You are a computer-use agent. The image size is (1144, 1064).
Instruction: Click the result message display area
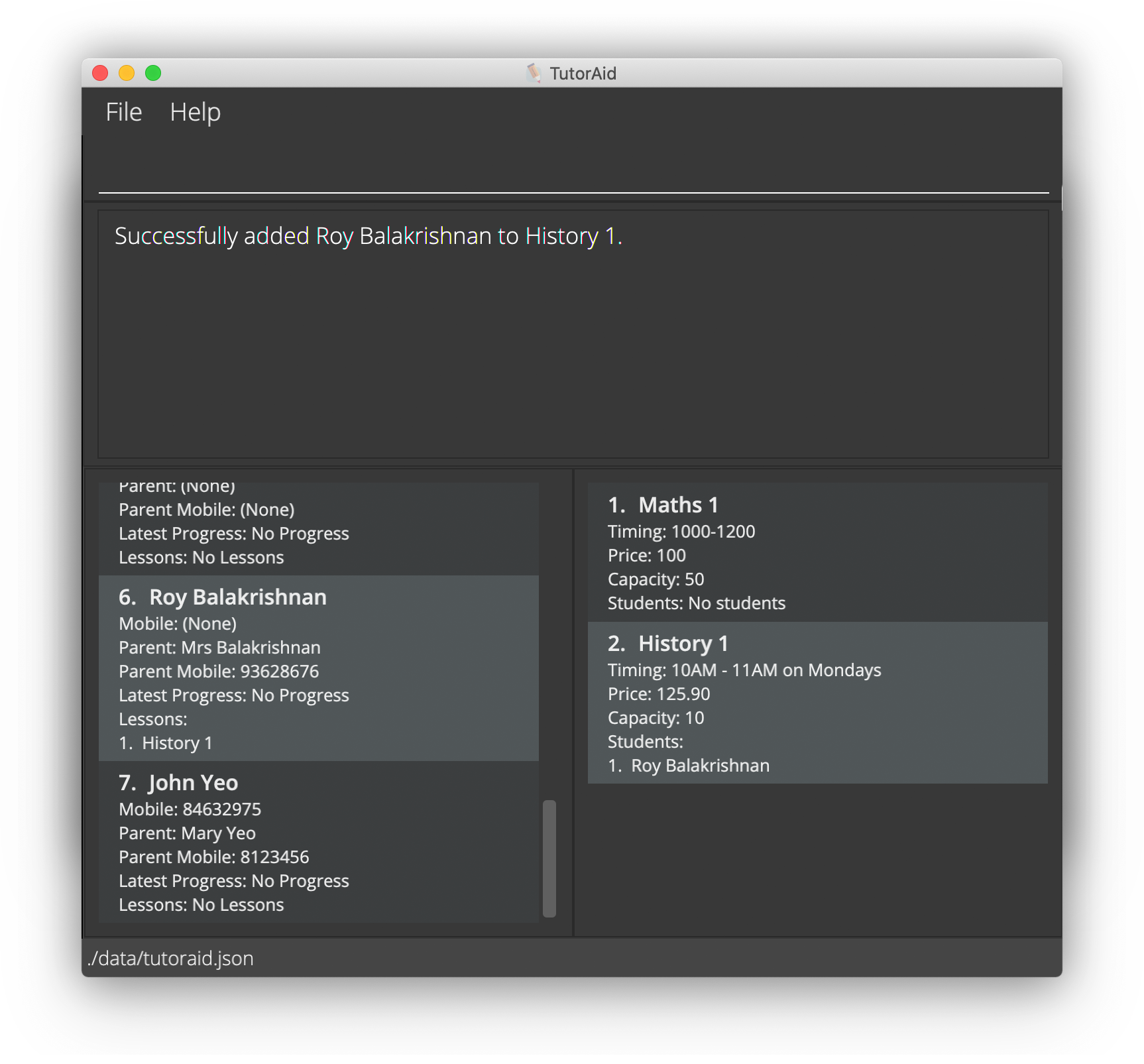(573, 345)
